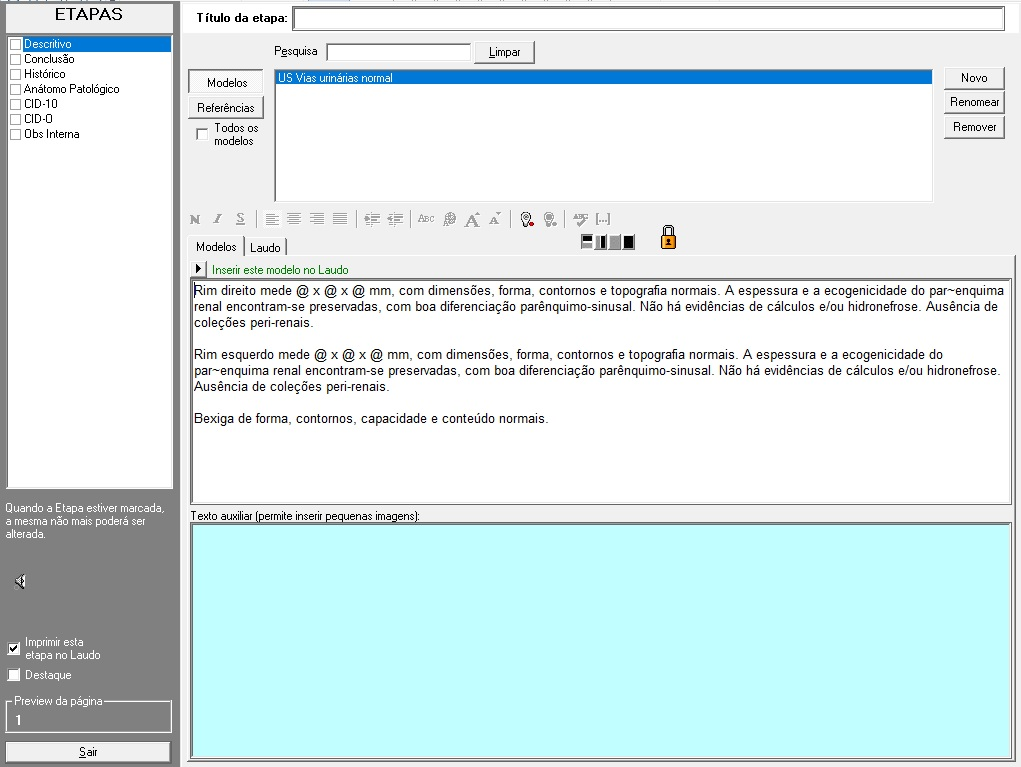The width and height of the screenshot is (1021, 767).
Task: Justify the paragraph text
Action: click(x=340, y=219)
